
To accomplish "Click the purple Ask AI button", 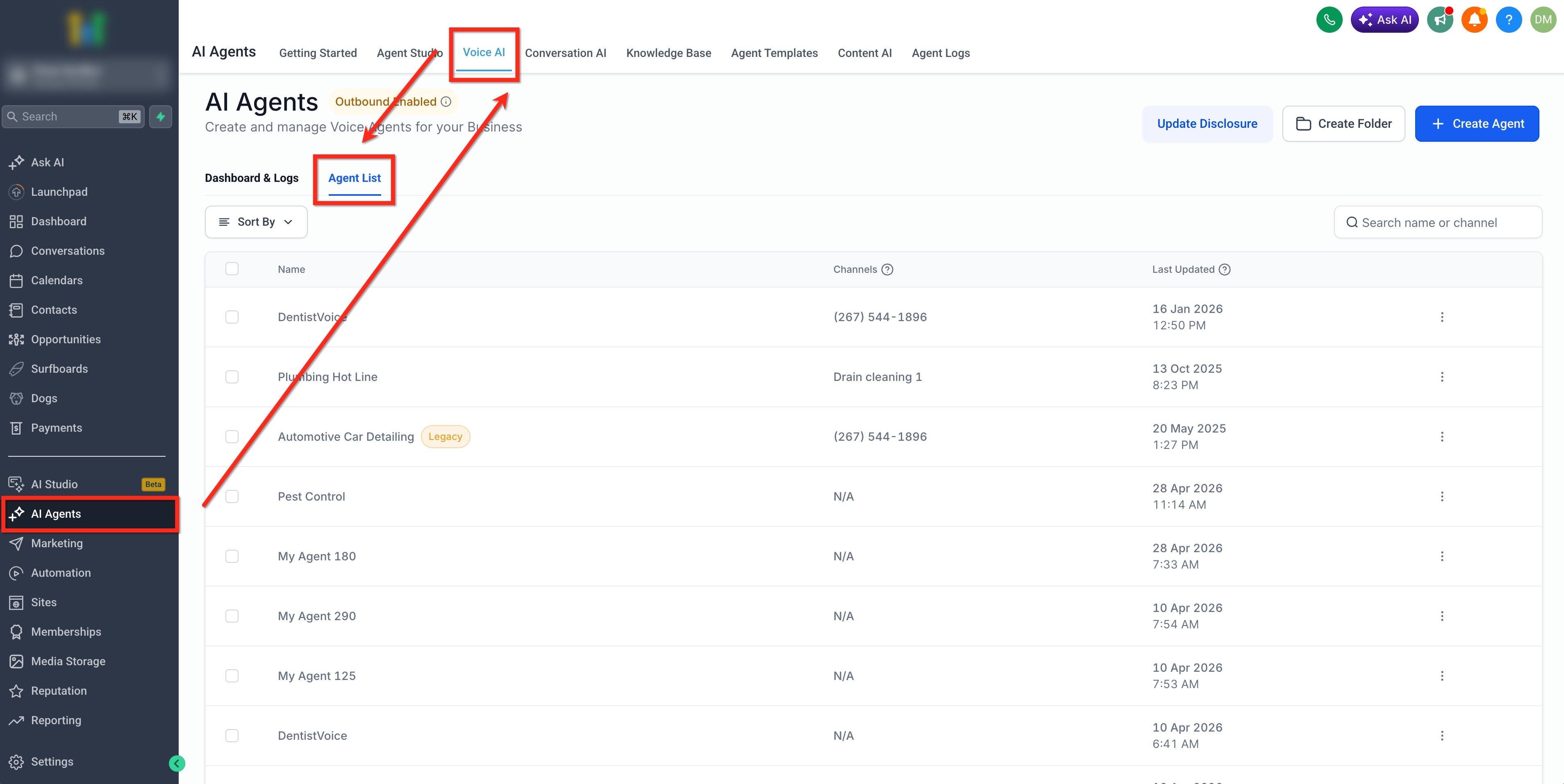I will pos(1384,19).
